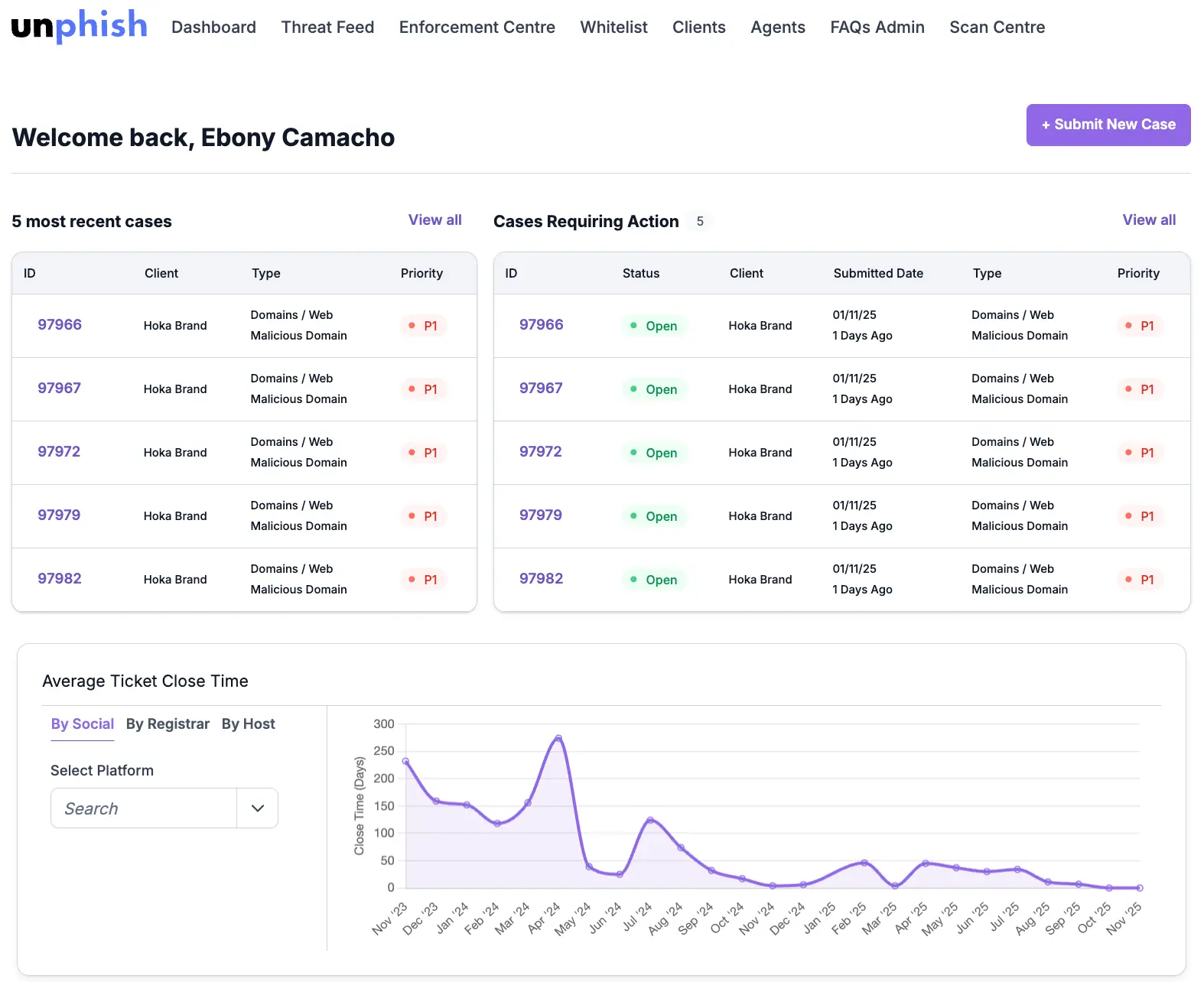View all of the most recent cases

[434, 220]
